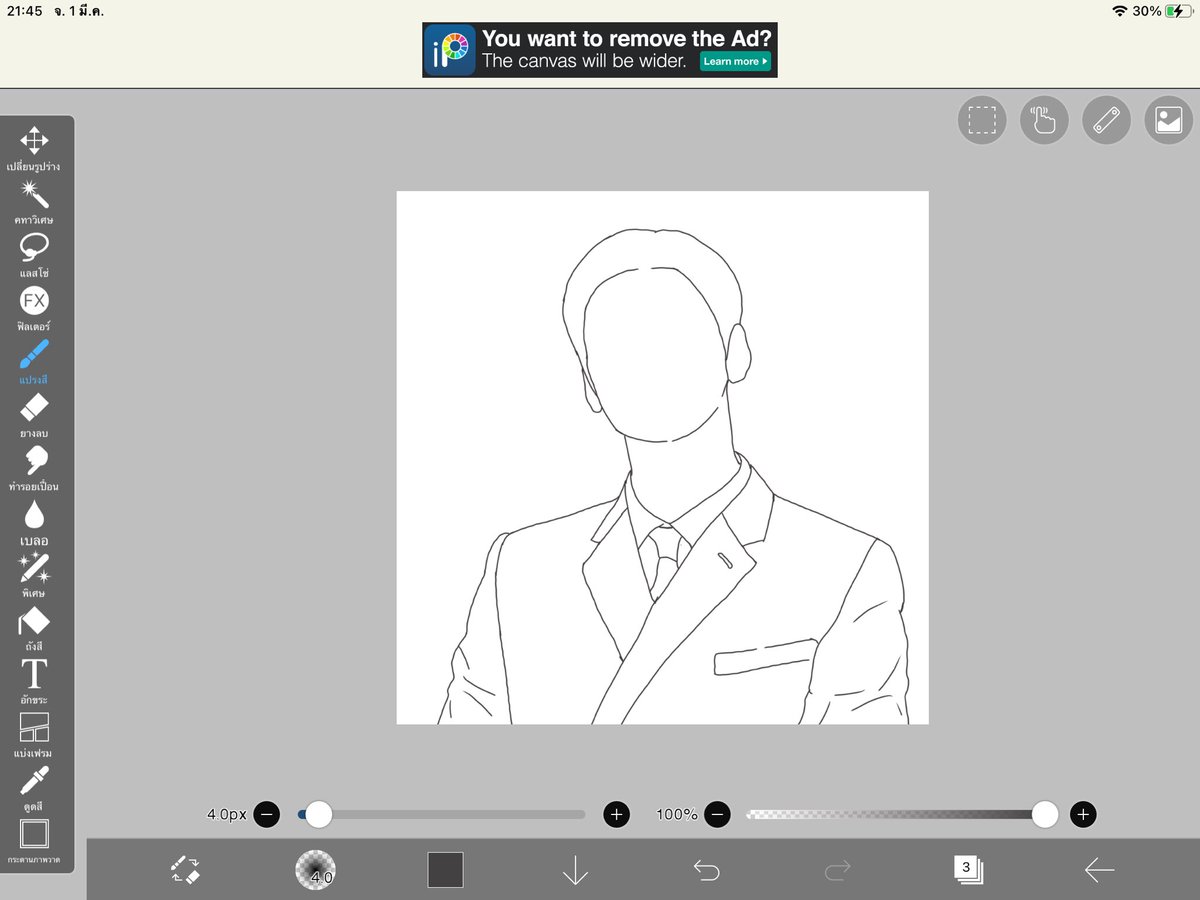Decrease brush thickness with minus button
Viewport: 1200px width, 900px height.
click(267, 814)
